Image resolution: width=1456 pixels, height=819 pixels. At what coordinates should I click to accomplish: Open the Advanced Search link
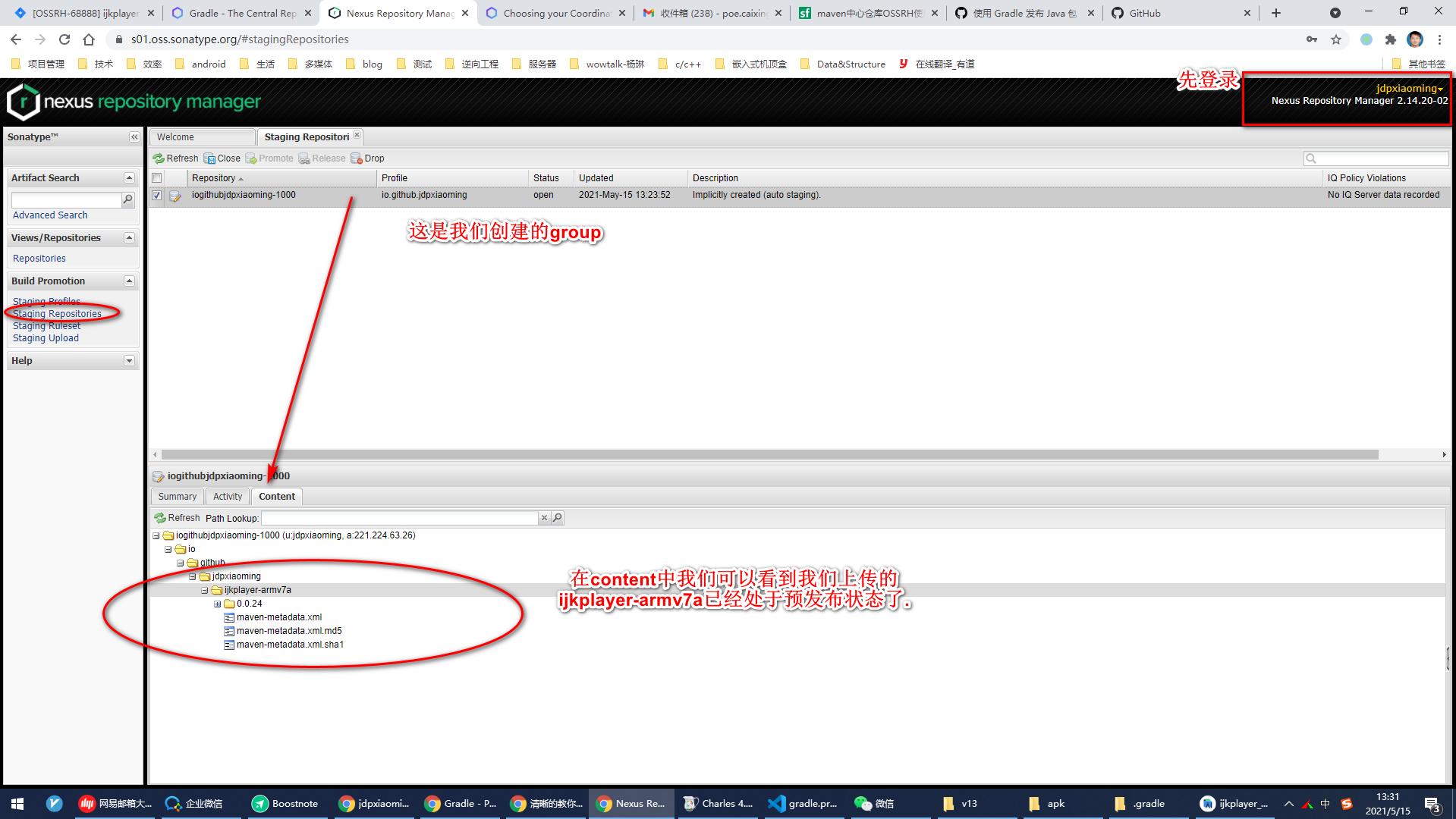click(50, 215)
